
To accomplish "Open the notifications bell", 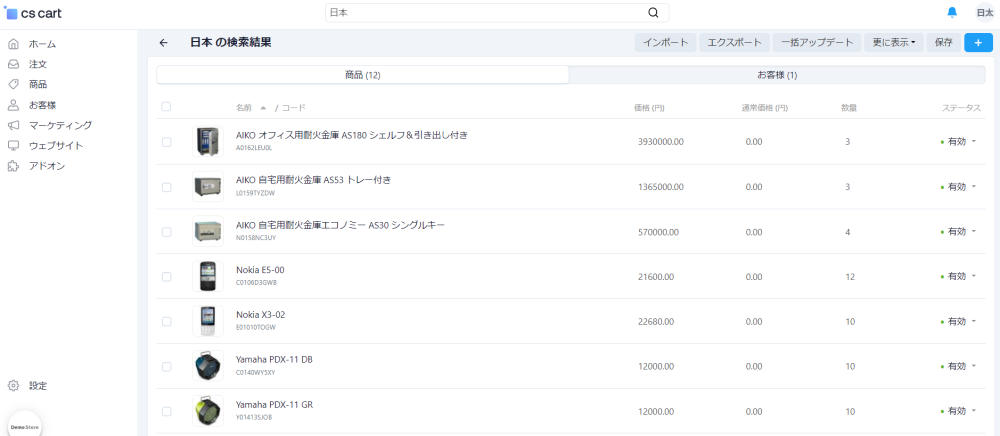I will click(952, 12).
